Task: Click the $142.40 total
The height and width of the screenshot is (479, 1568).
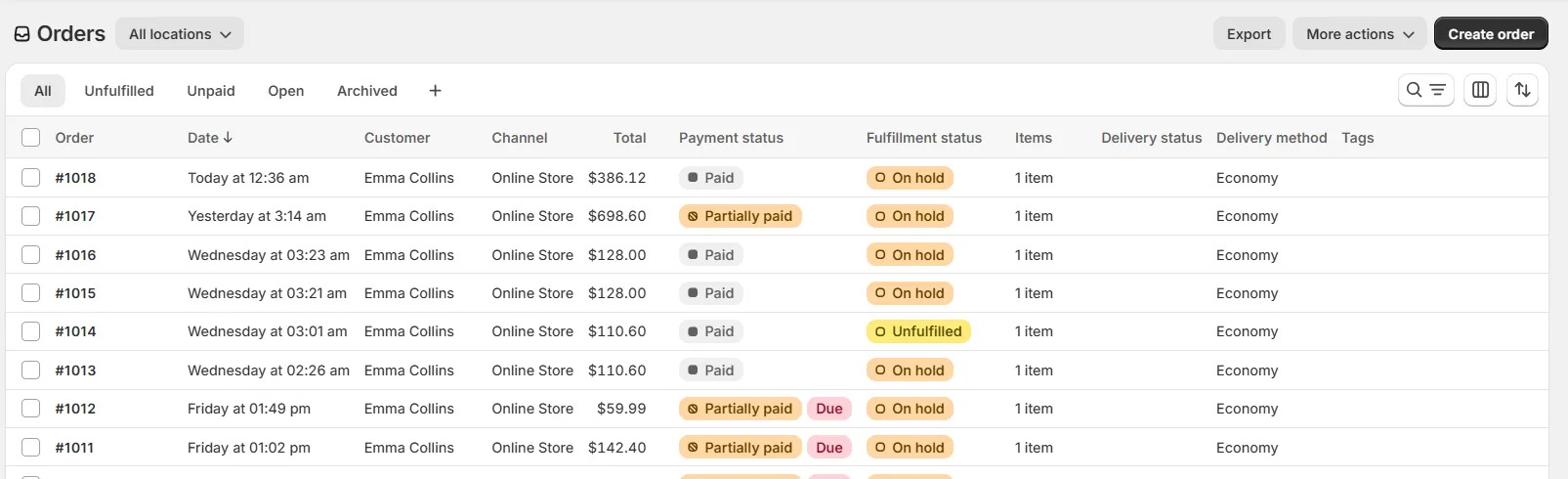Action: (616, 448)
